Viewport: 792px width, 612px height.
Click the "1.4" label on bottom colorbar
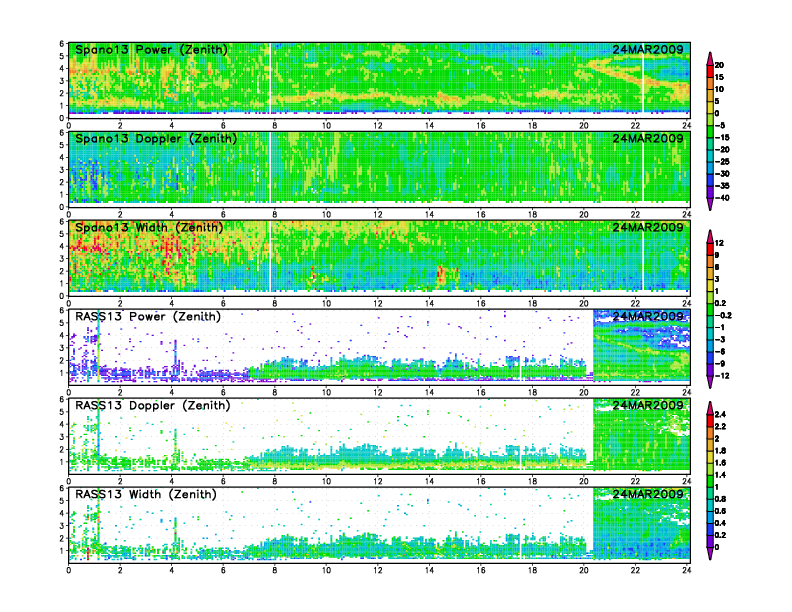point(720,475)
